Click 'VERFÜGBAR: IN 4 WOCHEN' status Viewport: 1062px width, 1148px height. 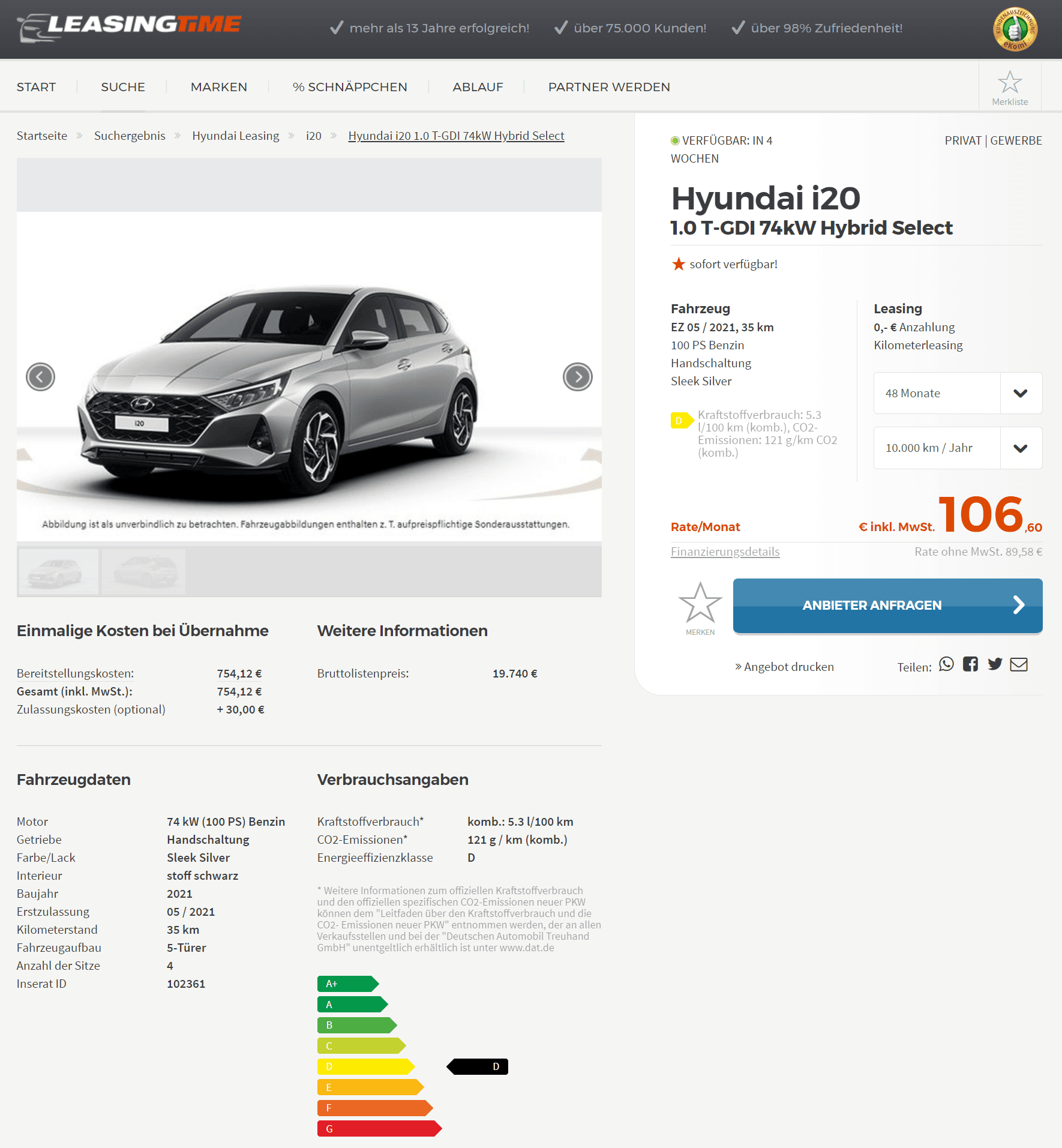[x=721, y=149]
